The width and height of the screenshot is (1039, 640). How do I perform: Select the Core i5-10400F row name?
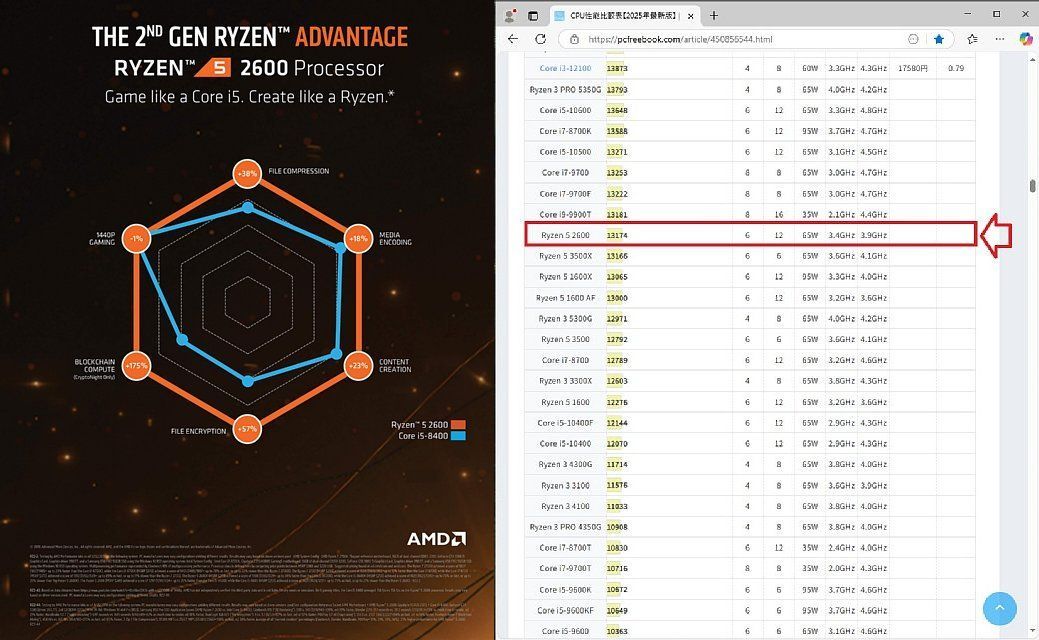tap(565, 423)
